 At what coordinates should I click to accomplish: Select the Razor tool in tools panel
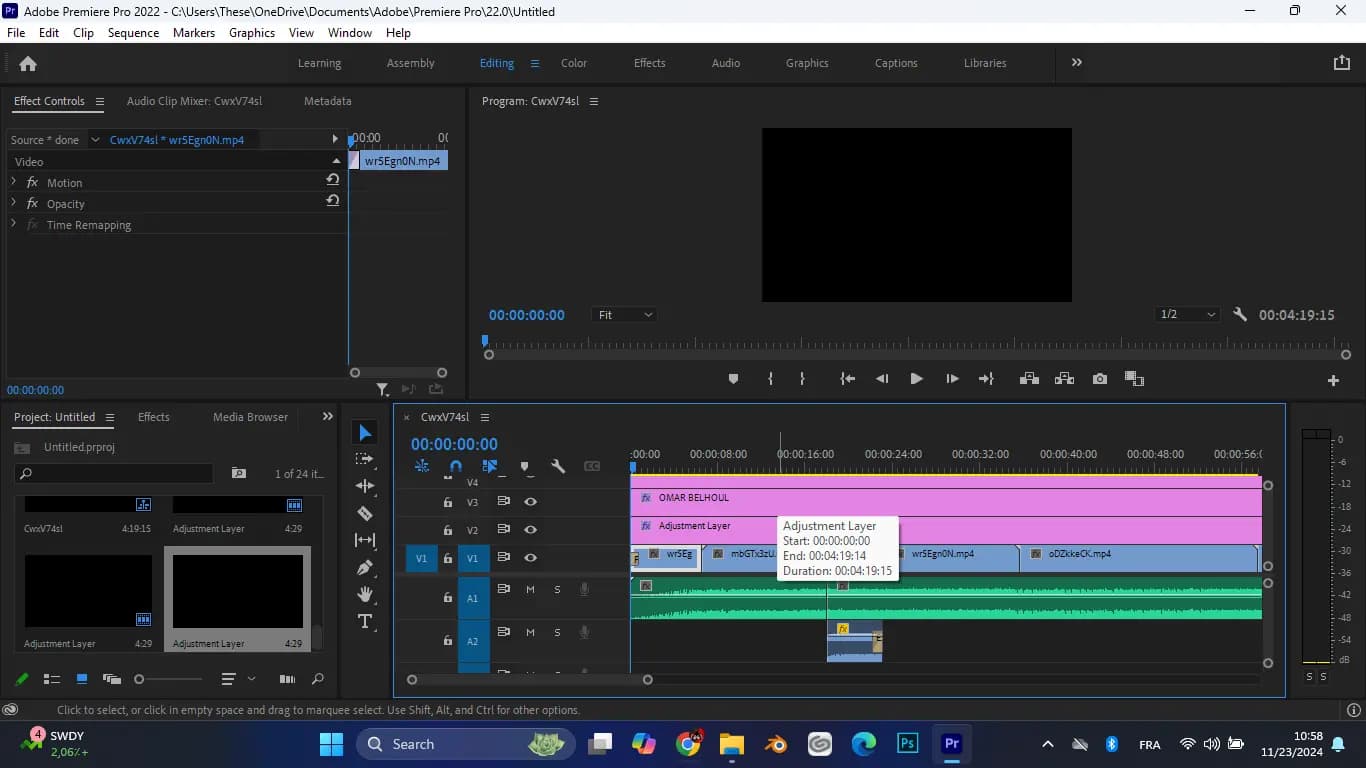pos(365,513)
